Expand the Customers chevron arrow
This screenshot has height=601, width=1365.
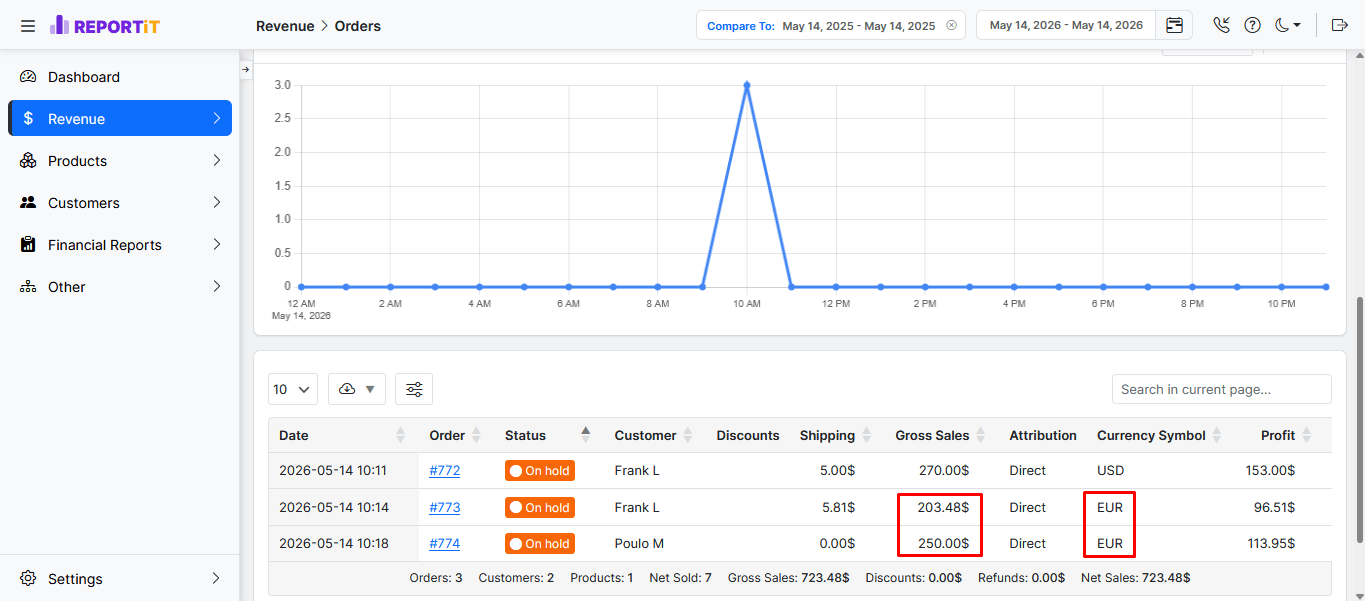217,203
